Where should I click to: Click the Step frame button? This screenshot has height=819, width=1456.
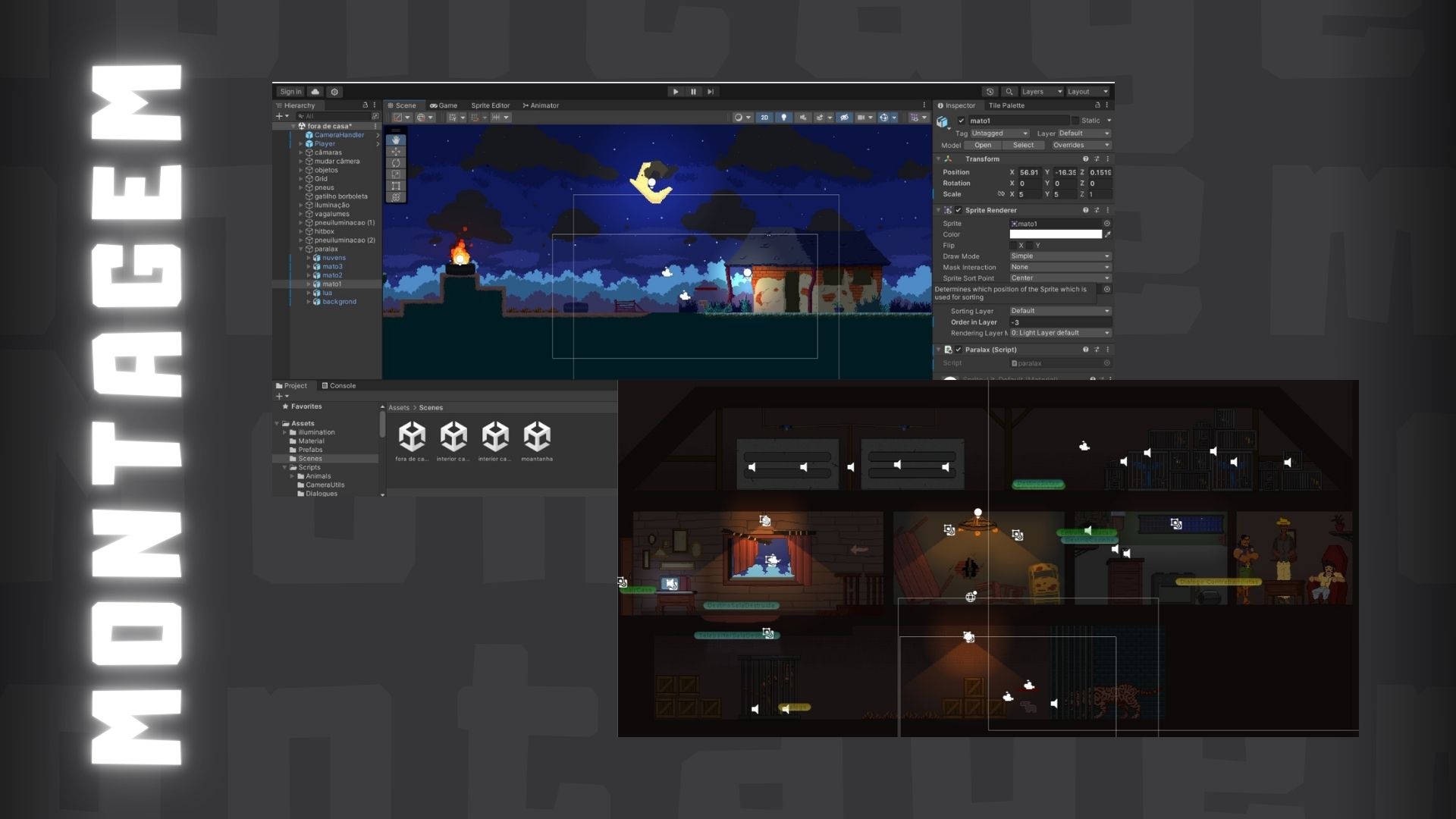(711, 92)
